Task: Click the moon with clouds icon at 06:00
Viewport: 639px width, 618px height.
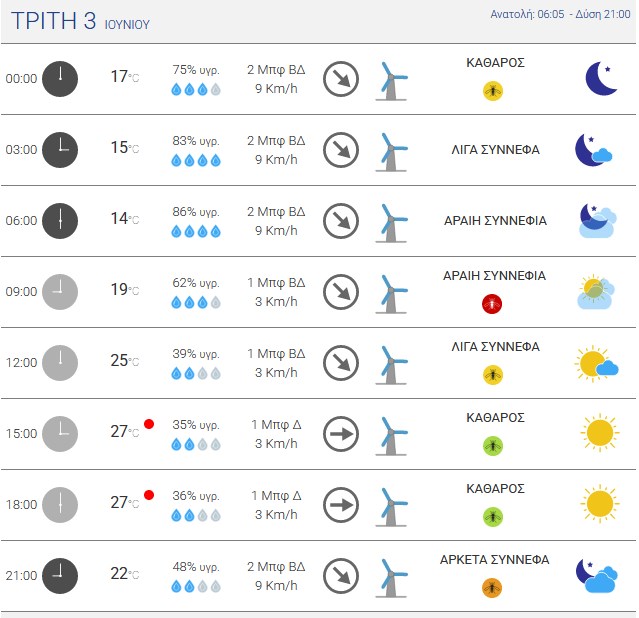Action: (x=597, y=221)
